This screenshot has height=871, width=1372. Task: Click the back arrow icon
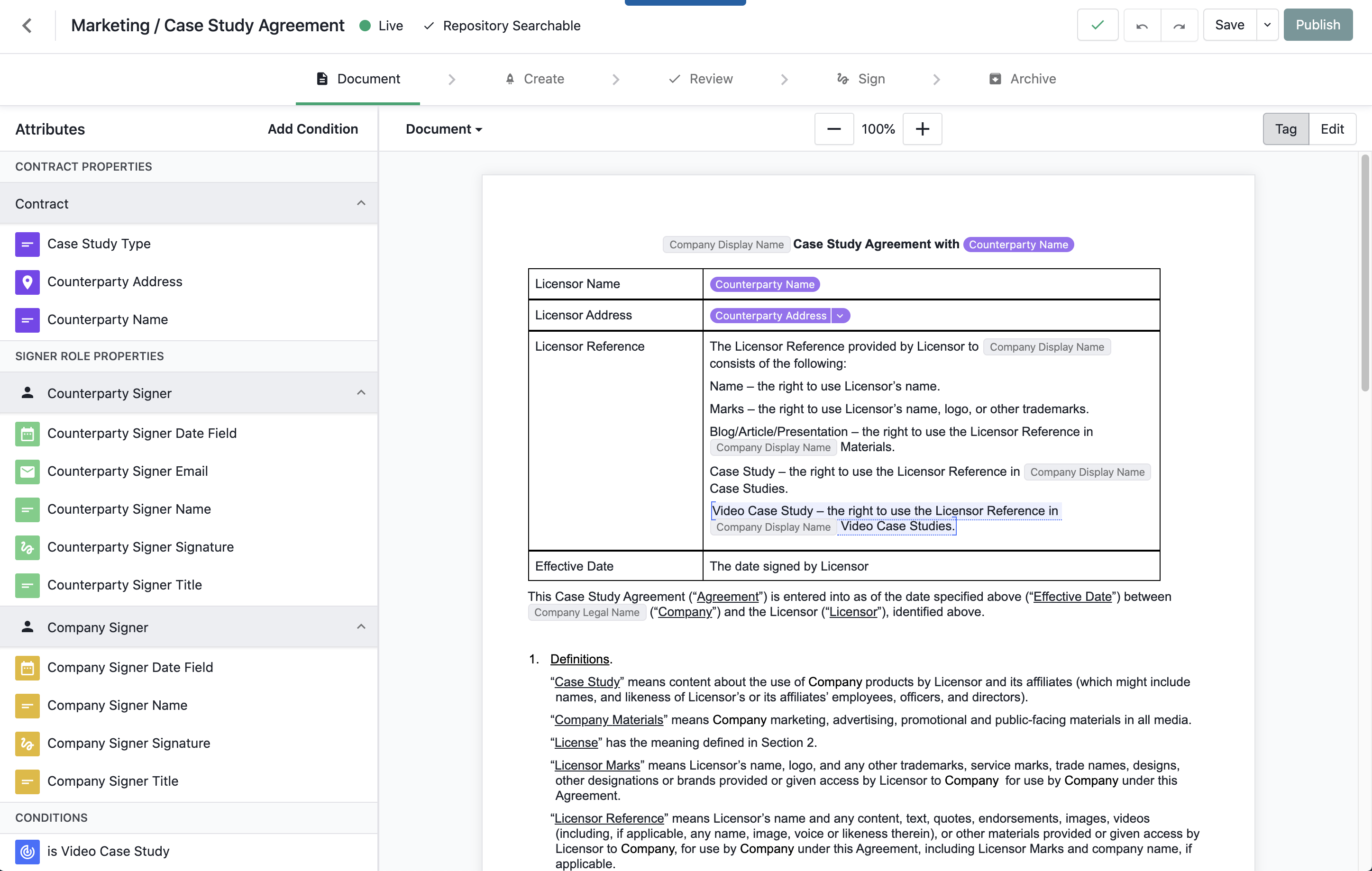click(27, 25)
